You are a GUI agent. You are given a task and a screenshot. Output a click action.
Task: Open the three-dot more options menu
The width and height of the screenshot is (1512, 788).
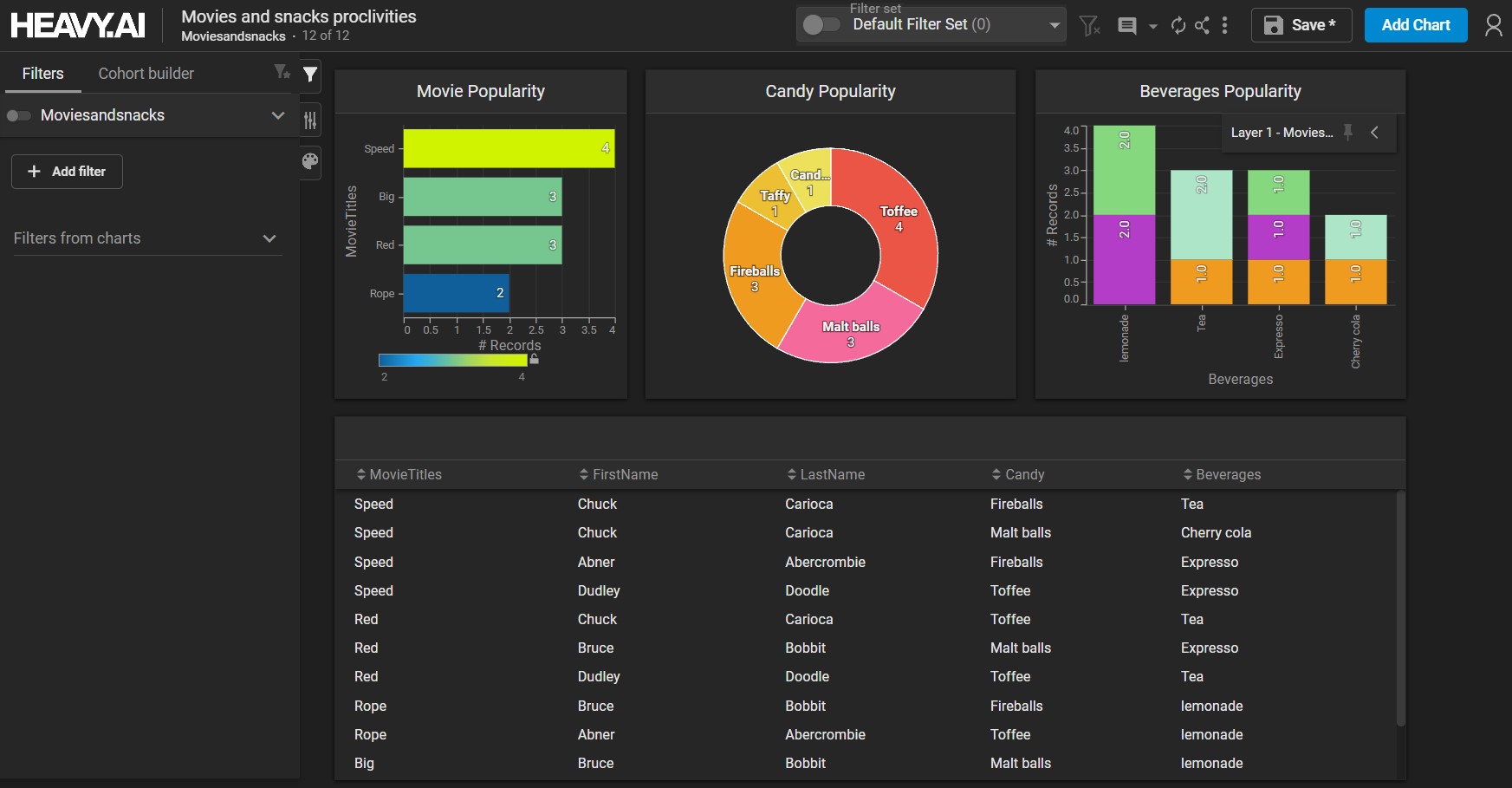[1224, 26]
